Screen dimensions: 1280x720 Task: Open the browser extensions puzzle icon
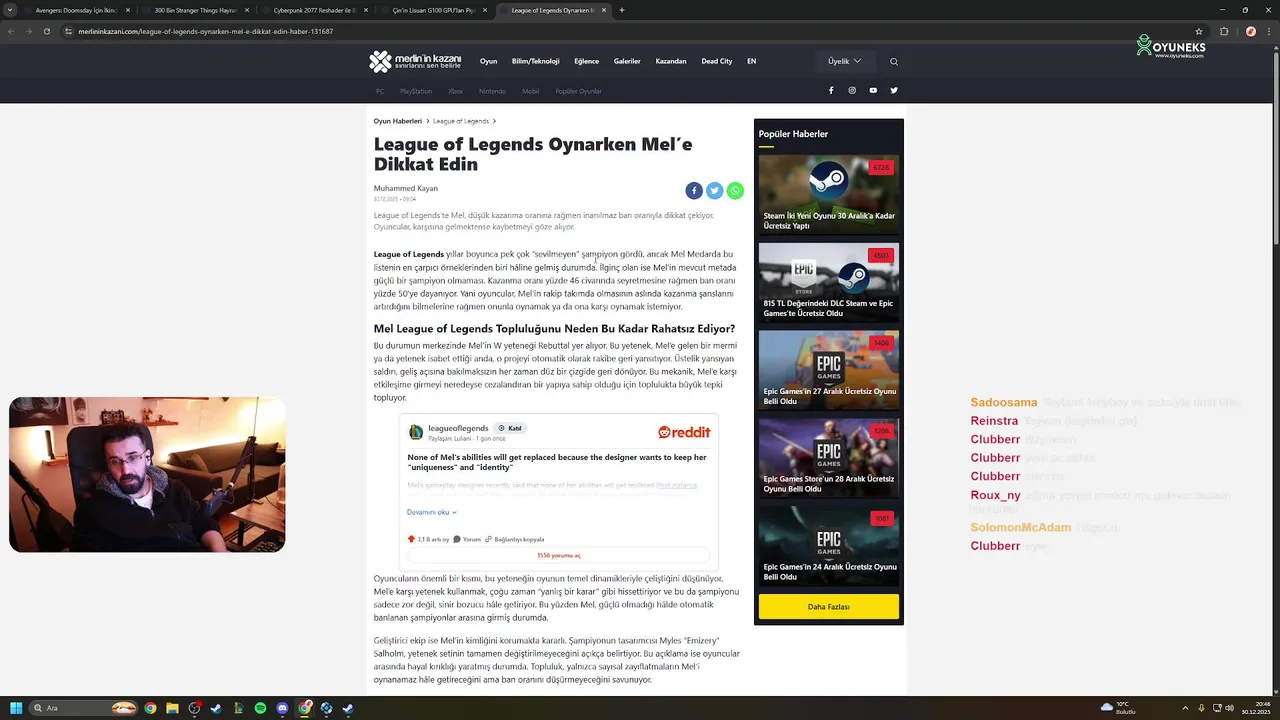[x=1224, y=31]
